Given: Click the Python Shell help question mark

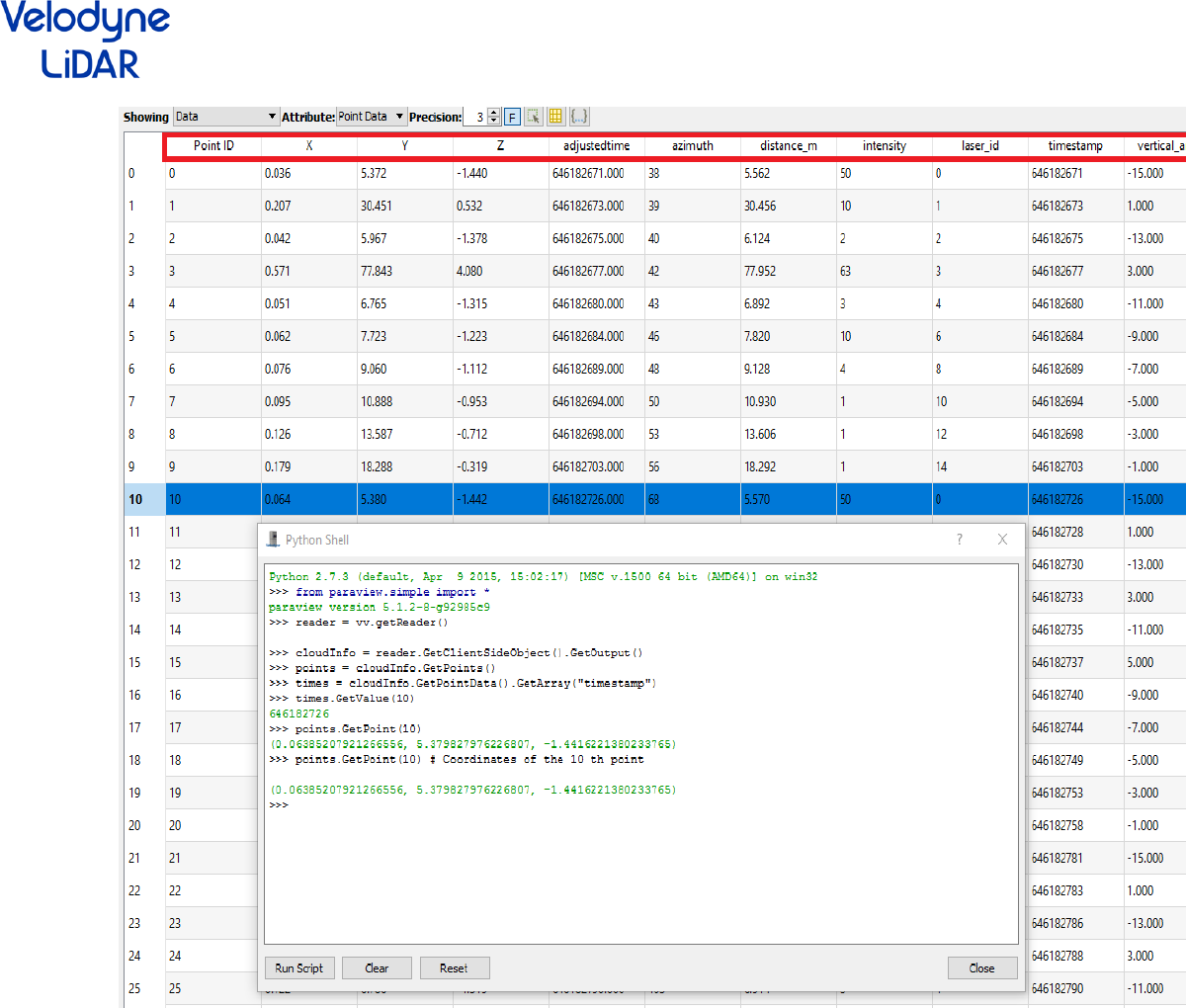Looking at the screenshot, I should (x=959, y=540).
